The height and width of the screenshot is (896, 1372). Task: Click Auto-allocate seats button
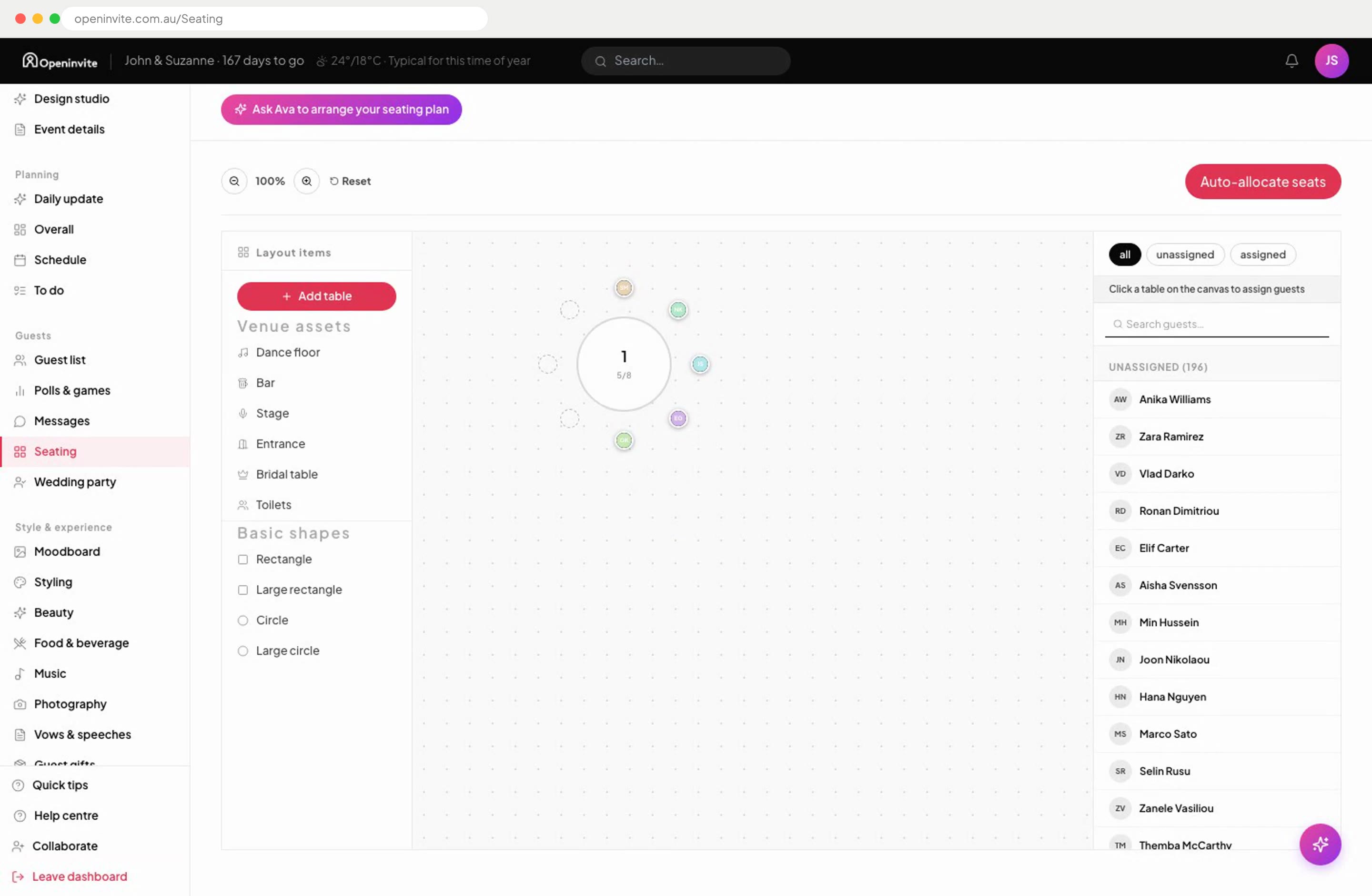[1262, 182]
